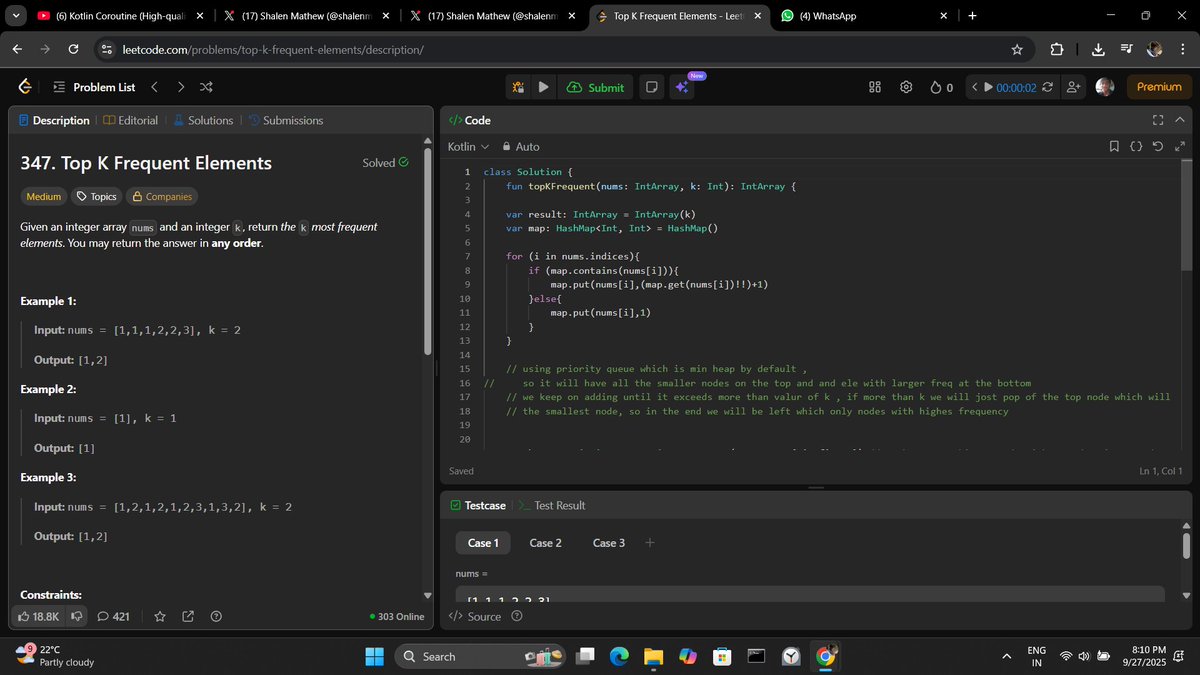Bookmark the code with bookmark icon
The height and width of the screenshot is (675, 1200).
click(x=1114, y=146)
